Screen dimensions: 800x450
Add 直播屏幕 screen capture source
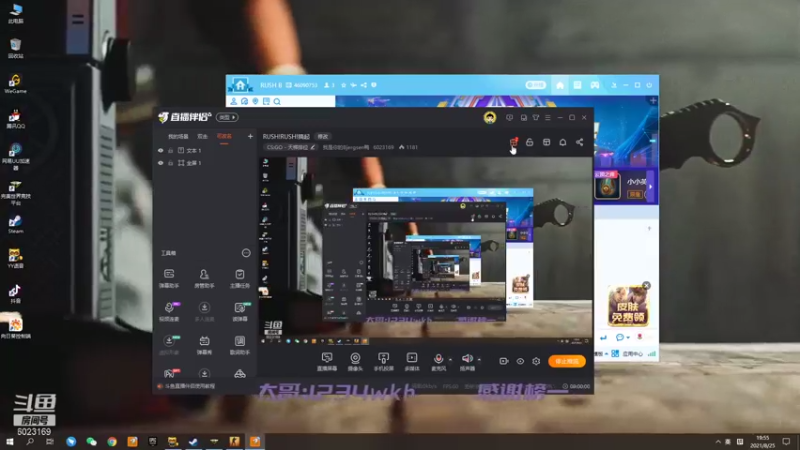coord(327,361)
